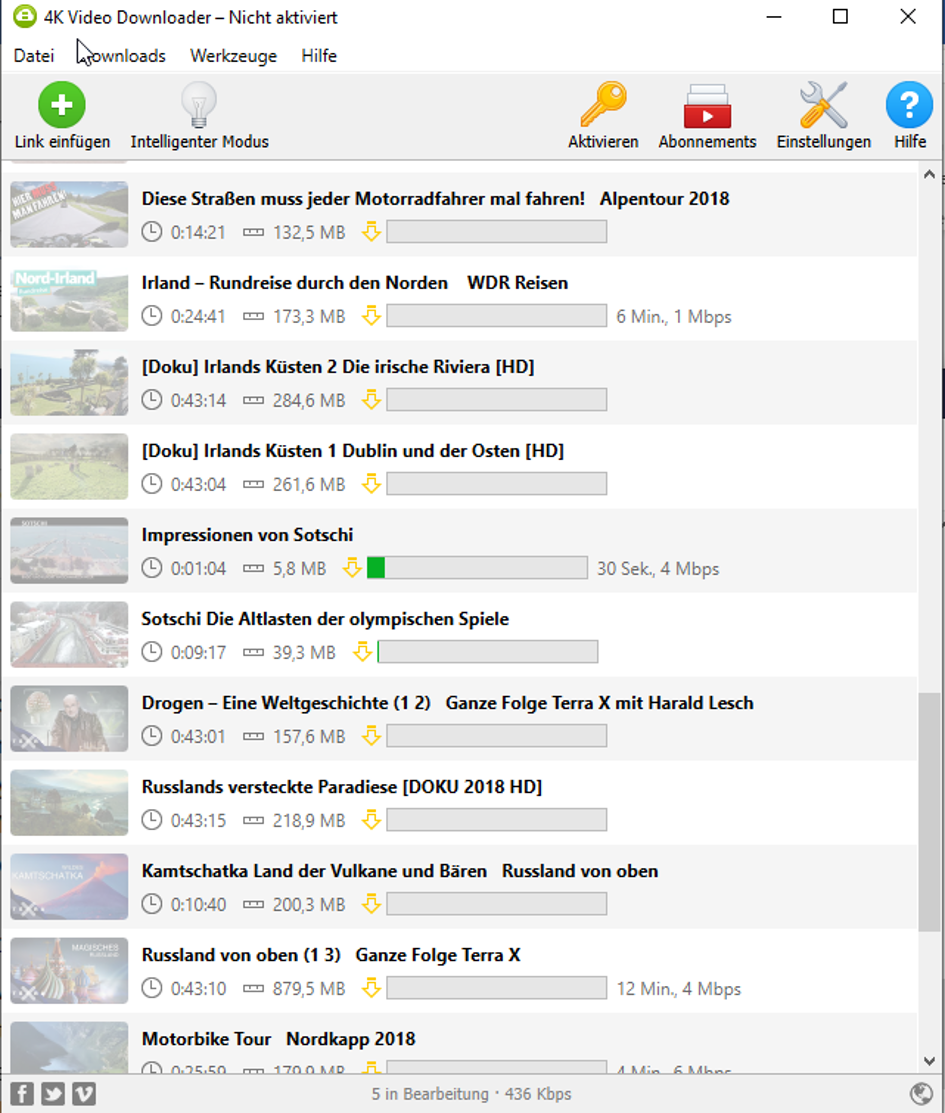The image size is (945, 1113).
Task: Open Aktivieren key icon
Action: tap(603, 105)
